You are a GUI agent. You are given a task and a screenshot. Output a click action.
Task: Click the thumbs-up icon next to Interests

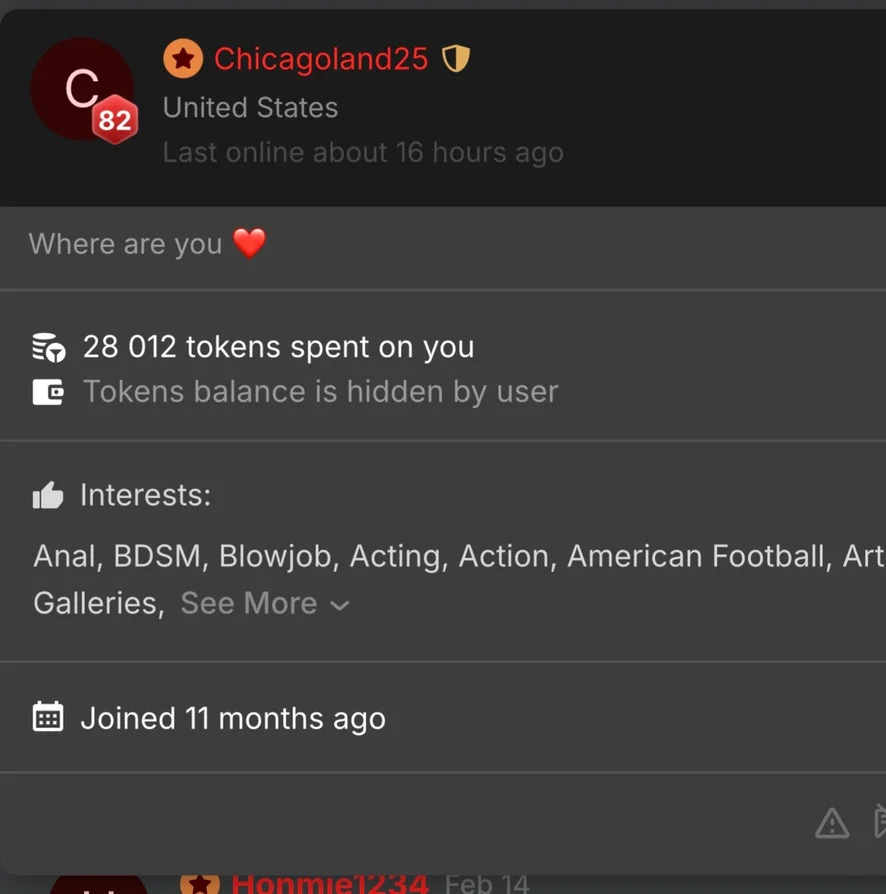(48, 495)
